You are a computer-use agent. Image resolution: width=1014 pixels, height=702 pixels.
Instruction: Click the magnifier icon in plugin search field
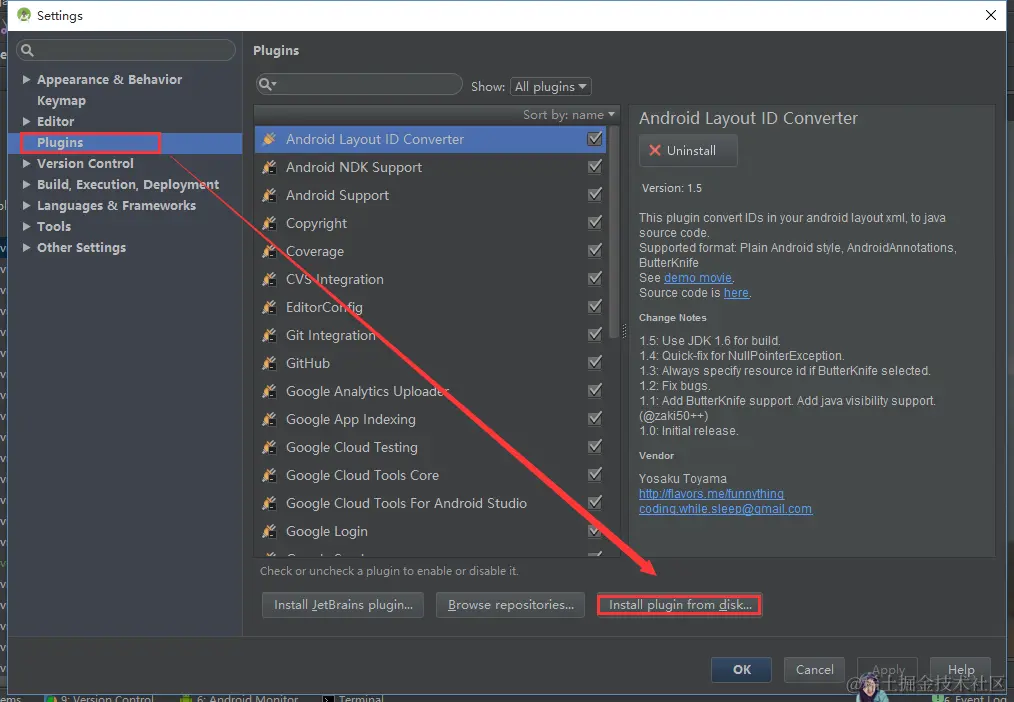[x=266, y=84]
